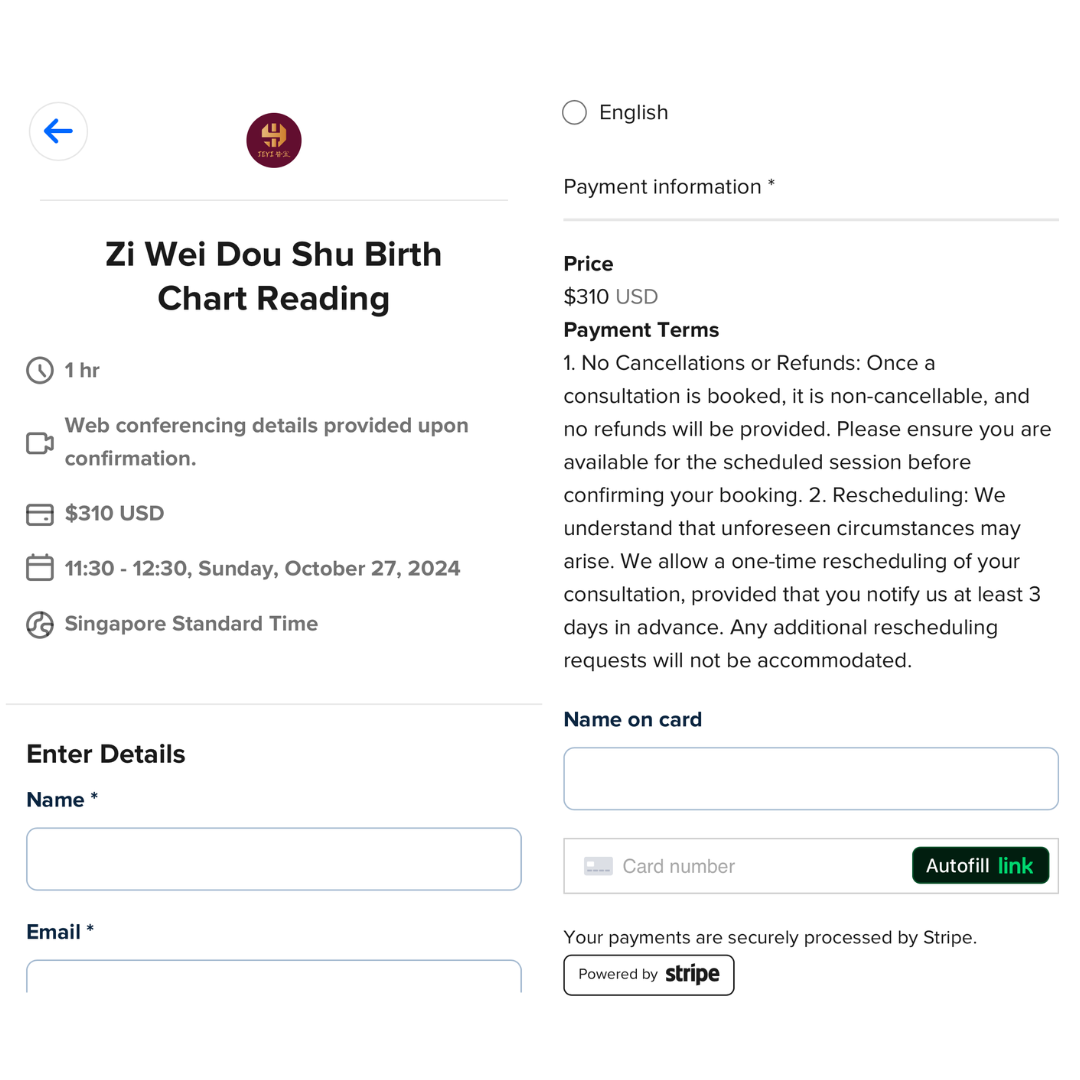
Task: Click the maroon company logo
Action: click(x=273, y=141)
